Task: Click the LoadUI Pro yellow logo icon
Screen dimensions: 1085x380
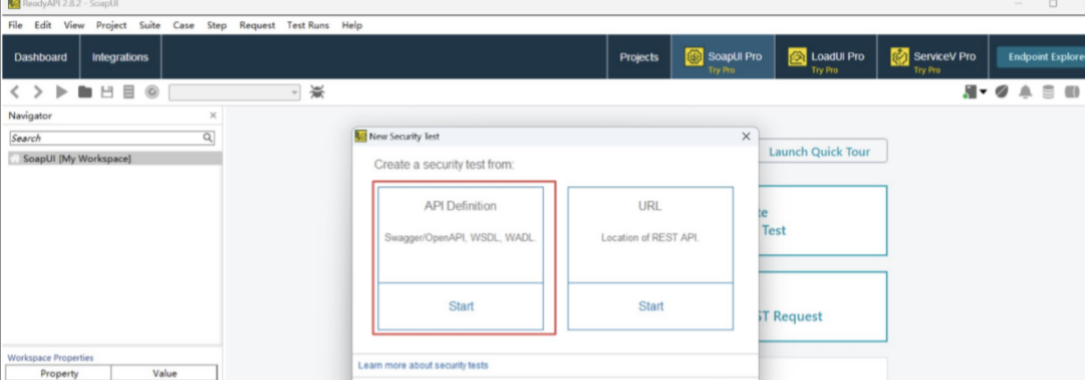Action: coord(798,57)
